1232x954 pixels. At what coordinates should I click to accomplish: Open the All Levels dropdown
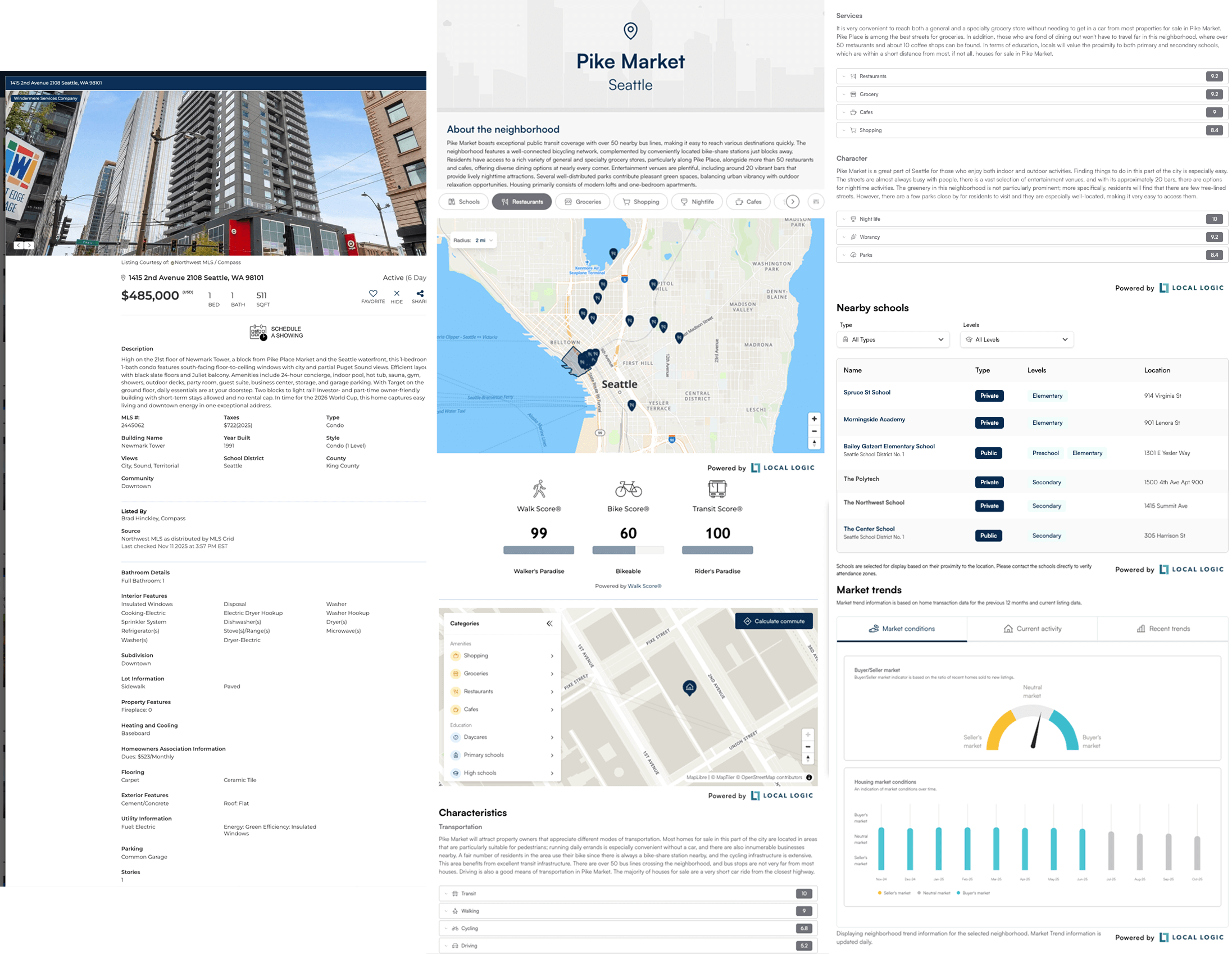[x=1016, y=339]
